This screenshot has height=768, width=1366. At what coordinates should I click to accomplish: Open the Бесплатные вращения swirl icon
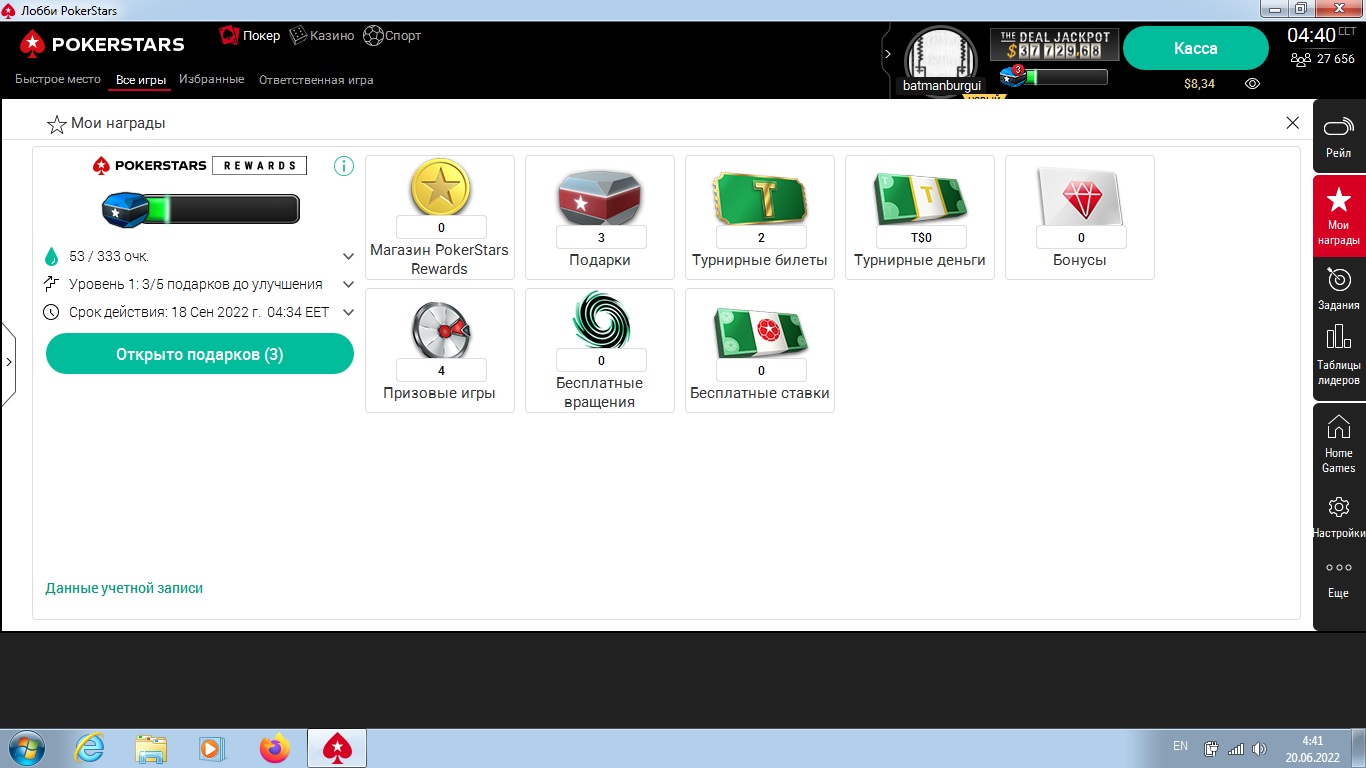(600, 319)
